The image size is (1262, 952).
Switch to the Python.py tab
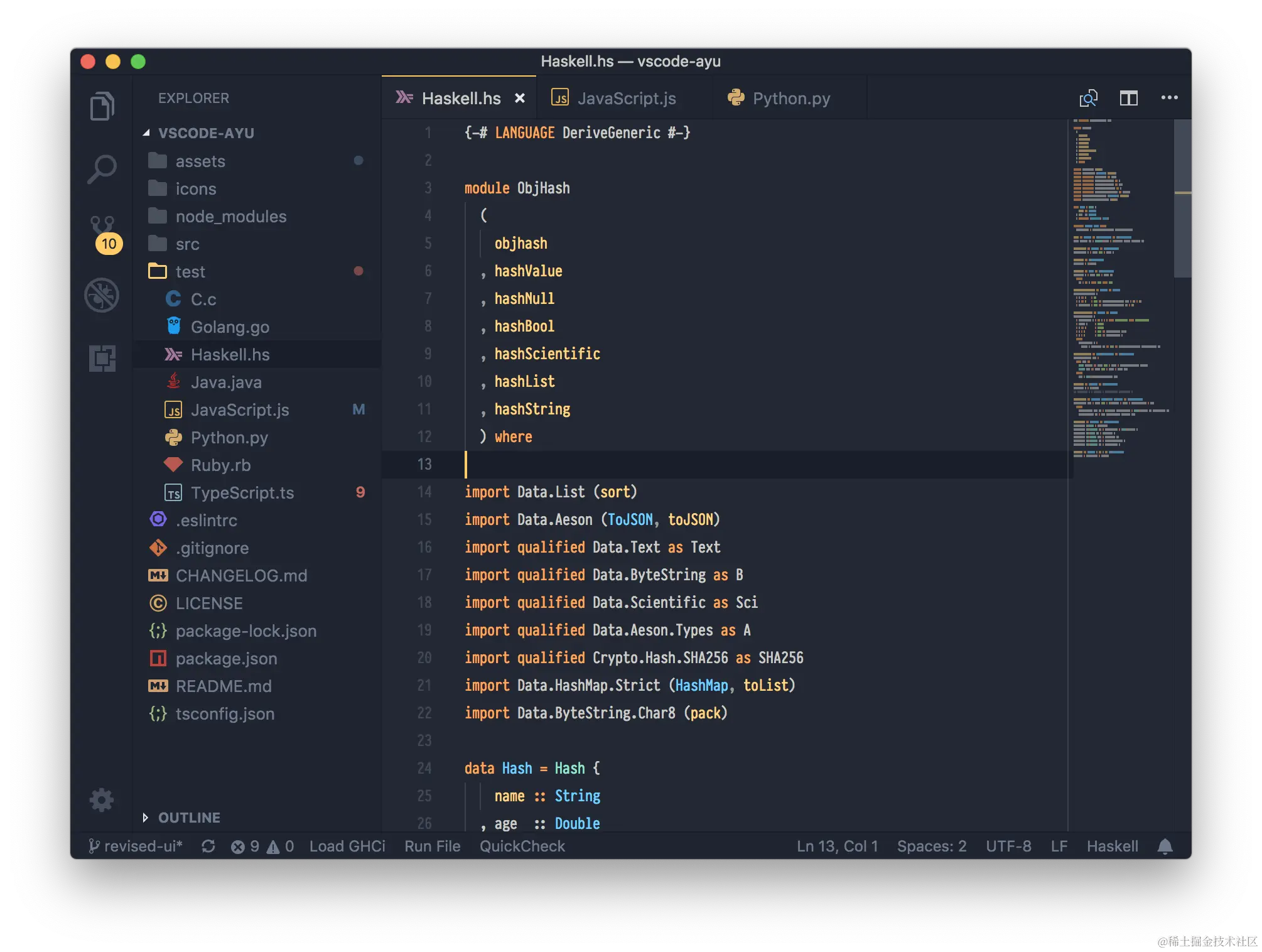790,99
